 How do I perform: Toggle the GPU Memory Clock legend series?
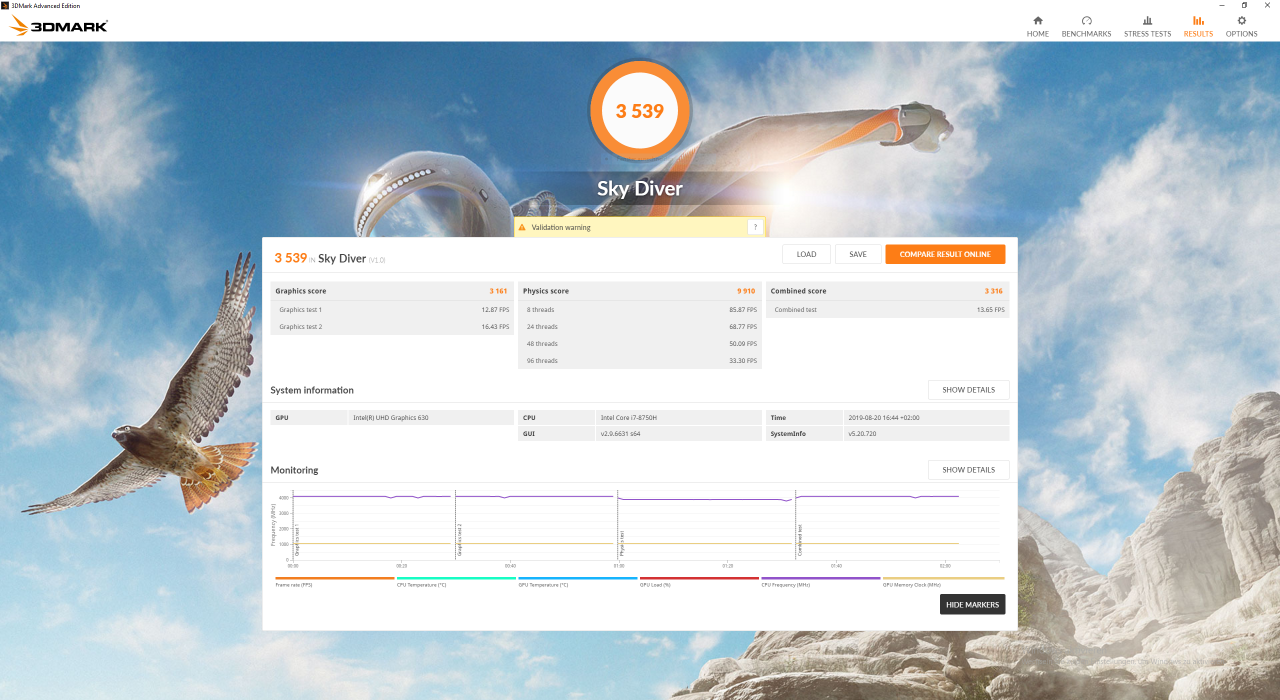click(943, 582)
